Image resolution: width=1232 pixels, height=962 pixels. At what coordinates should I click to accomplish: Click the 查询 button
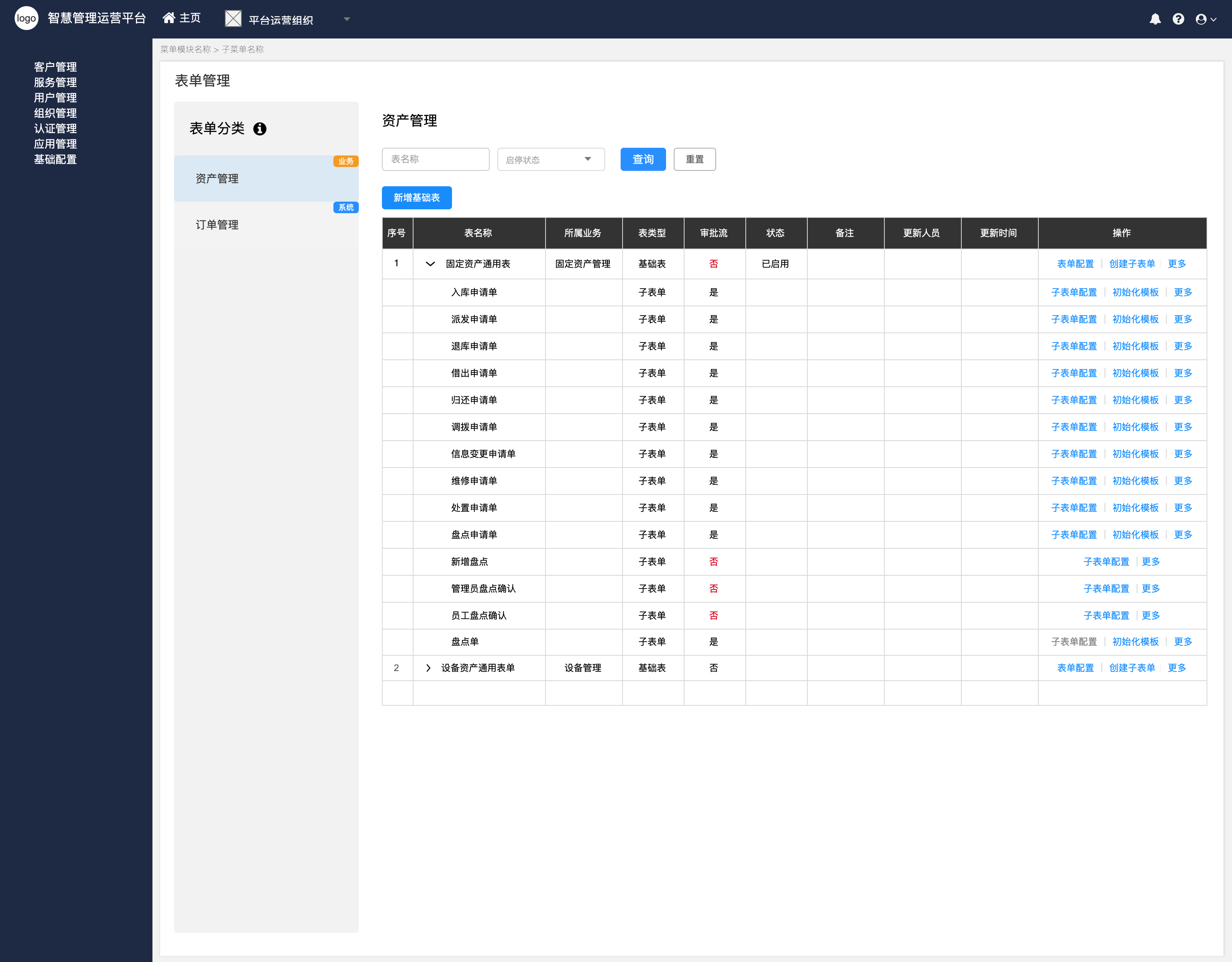pyautogui.click(x=643, y=160)
